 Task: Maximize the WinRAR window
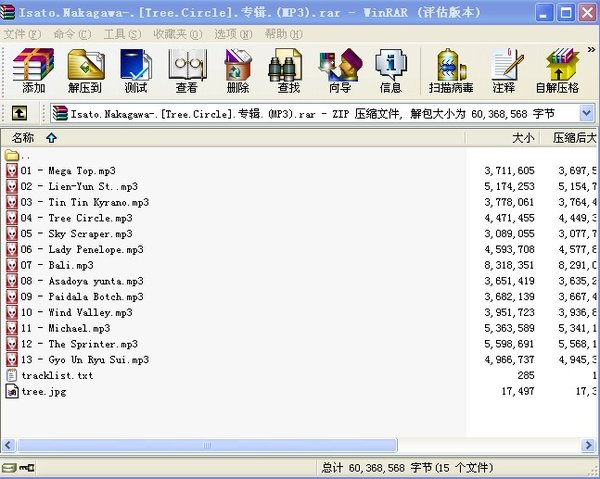(566, 13)
